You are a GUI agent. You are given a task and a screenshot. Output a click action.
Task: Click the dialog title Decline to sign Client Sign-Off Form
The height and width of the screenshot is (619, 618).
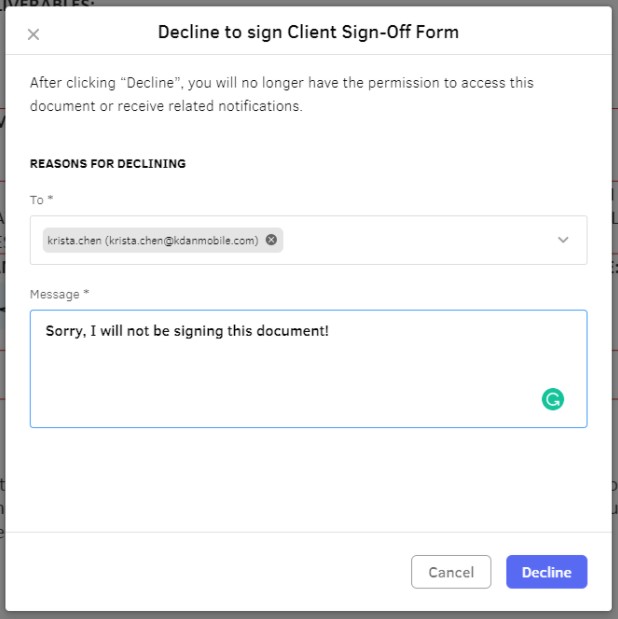point(308,32)
